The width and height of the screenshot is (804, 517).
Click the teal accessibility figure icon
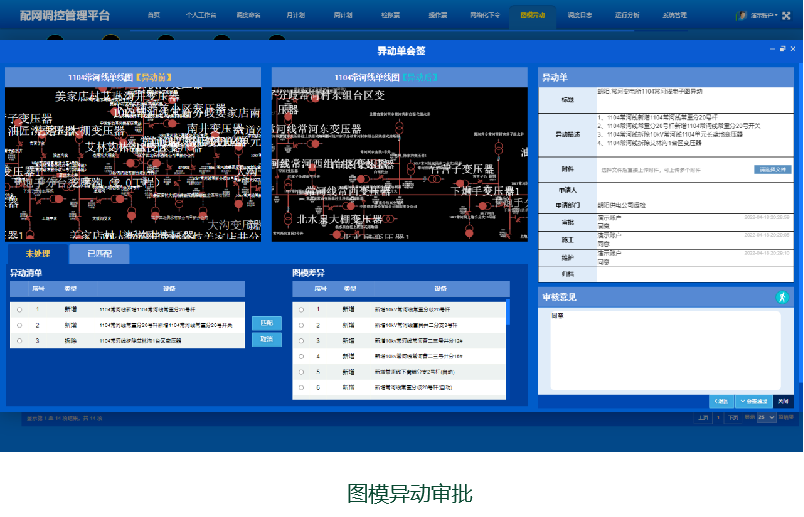782,297
